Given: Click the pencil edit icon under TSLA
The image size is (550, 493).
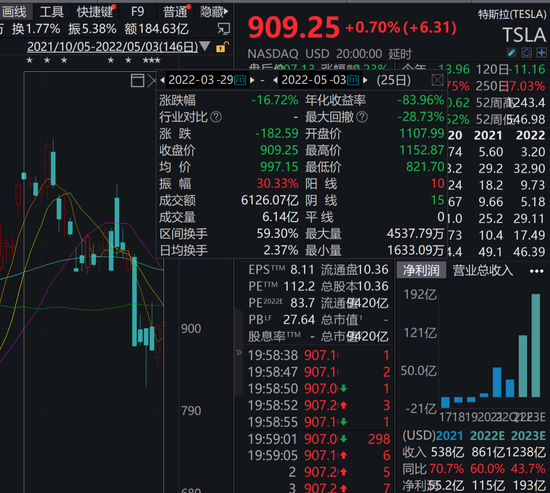Looking at the screenshot, I should (x=512, y=53).
